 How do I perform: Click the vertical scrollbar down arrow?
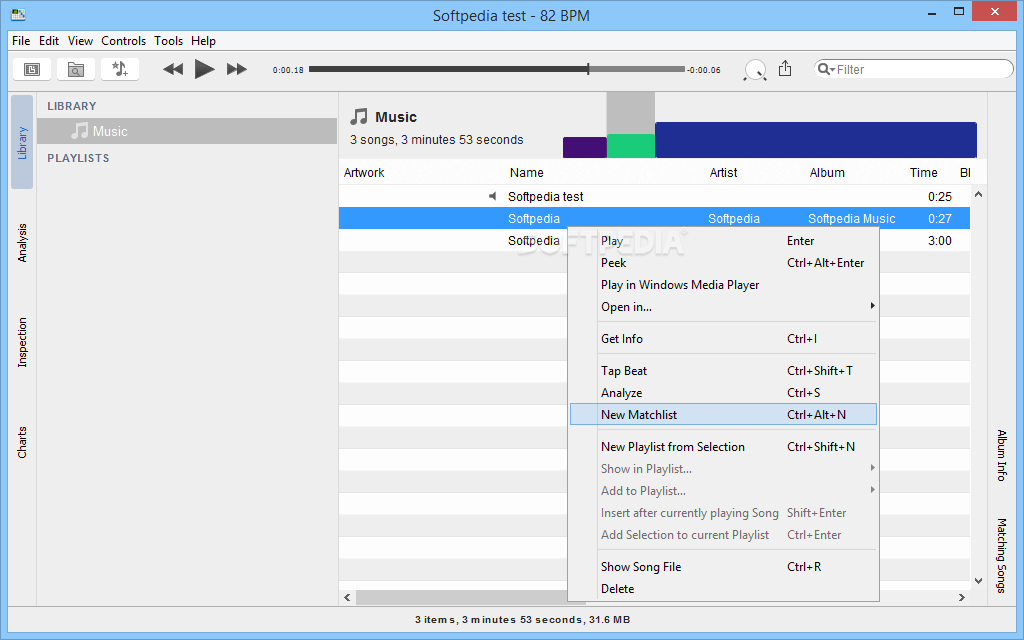(978, 581)
